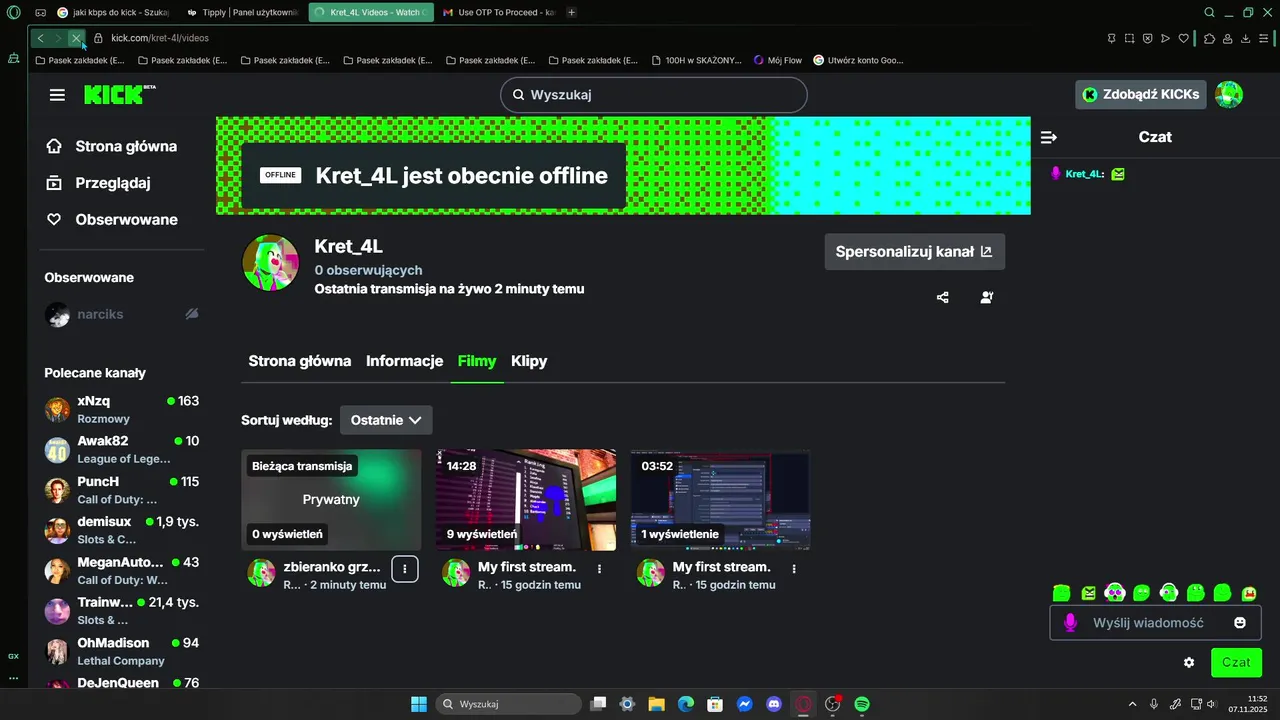Click the KICK logo
The width and height of the screenshot is (1280, 720).
[x=119, y=95]
